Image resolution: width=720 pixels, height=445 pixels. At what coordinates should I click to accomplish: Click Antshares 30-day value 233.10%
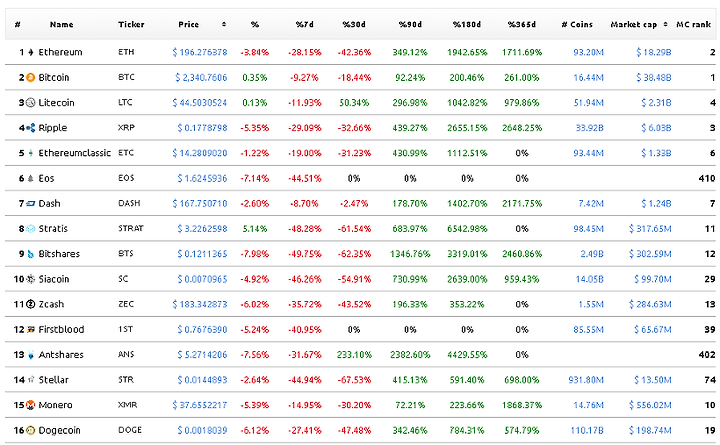354,355
